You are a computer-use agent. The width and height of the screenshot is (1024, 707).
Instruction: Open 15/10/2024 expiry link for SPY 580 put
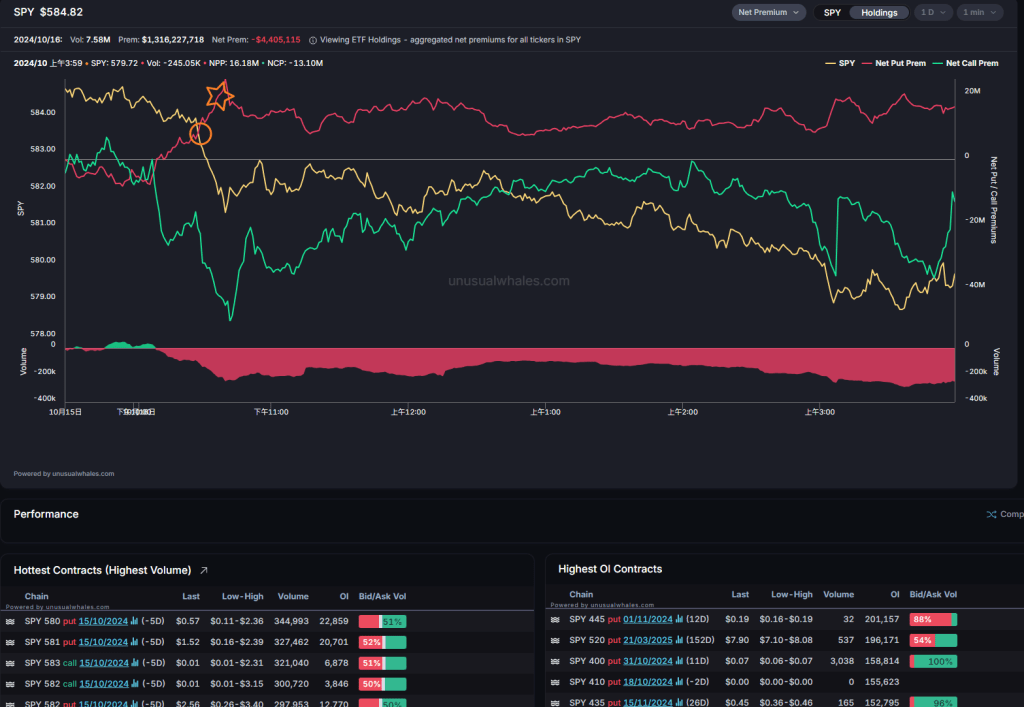coord(103,621)
